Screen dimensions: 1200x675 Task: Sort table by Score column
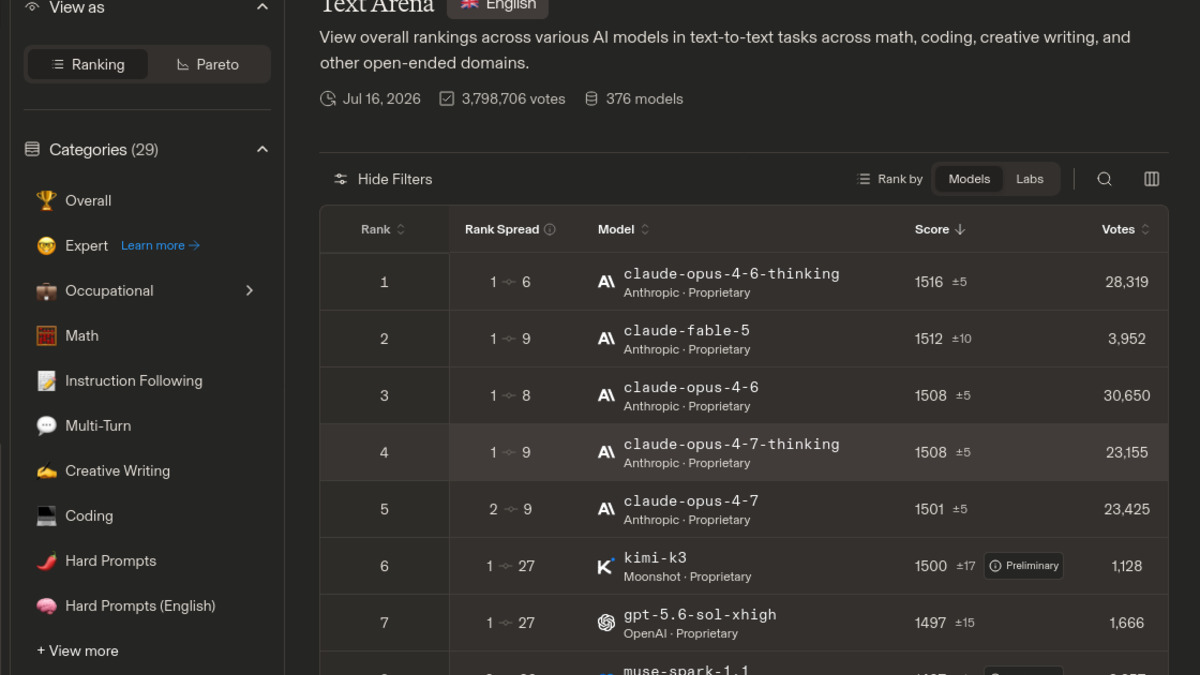click(940, 229)
